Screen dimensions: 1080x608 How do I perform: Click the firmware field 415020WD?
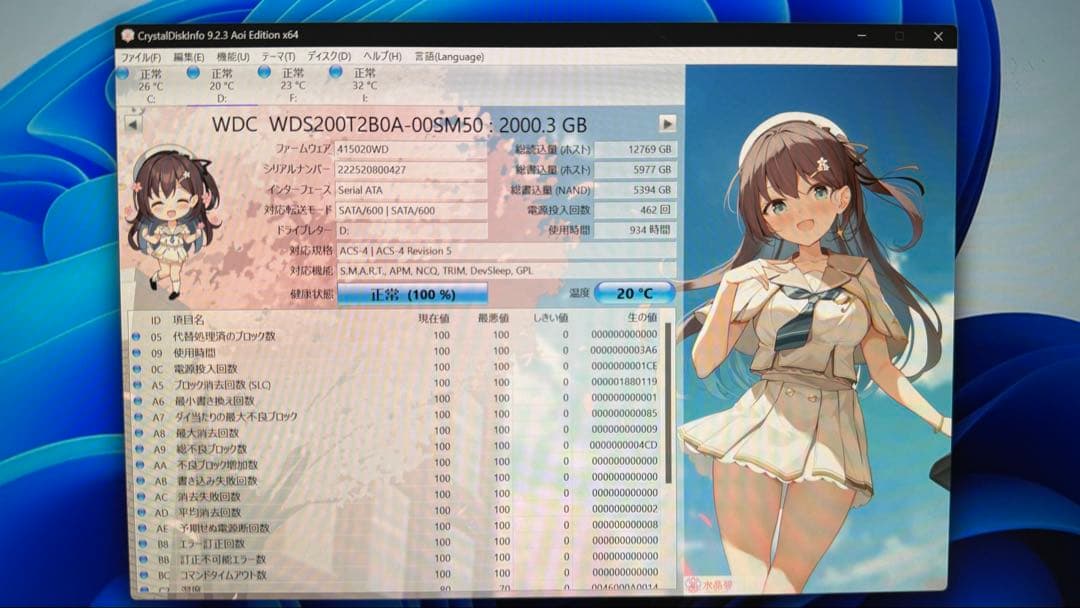[411, 149]
